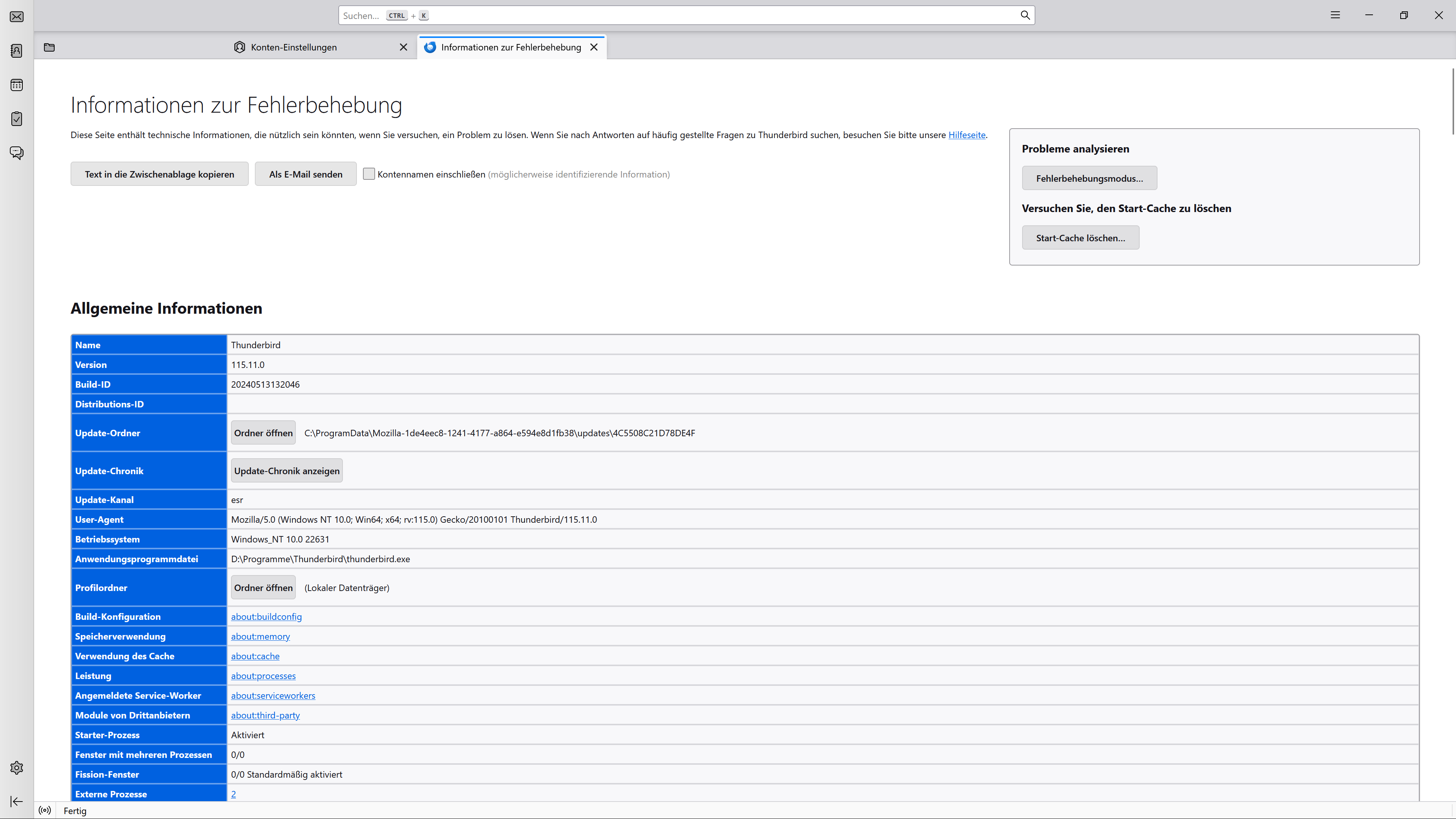Screen dimensions: 1456x819
Task: Click the online status icon in status bar
Action: [x=45, y=811]
